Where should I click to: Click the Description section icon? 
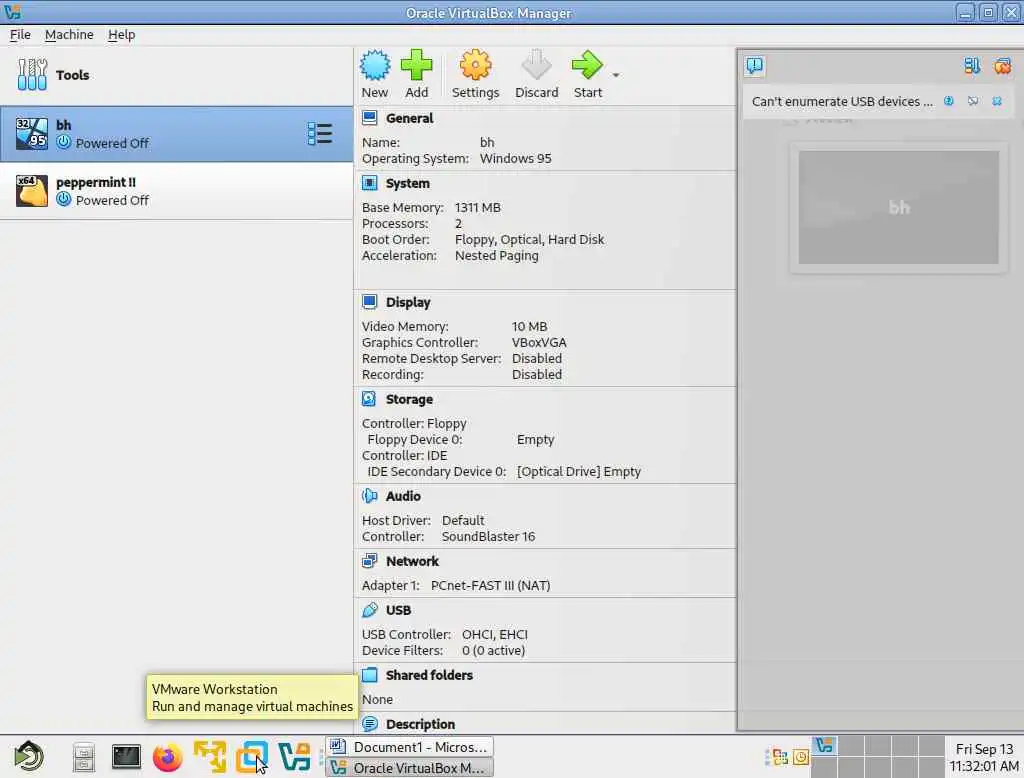[370, 724]
